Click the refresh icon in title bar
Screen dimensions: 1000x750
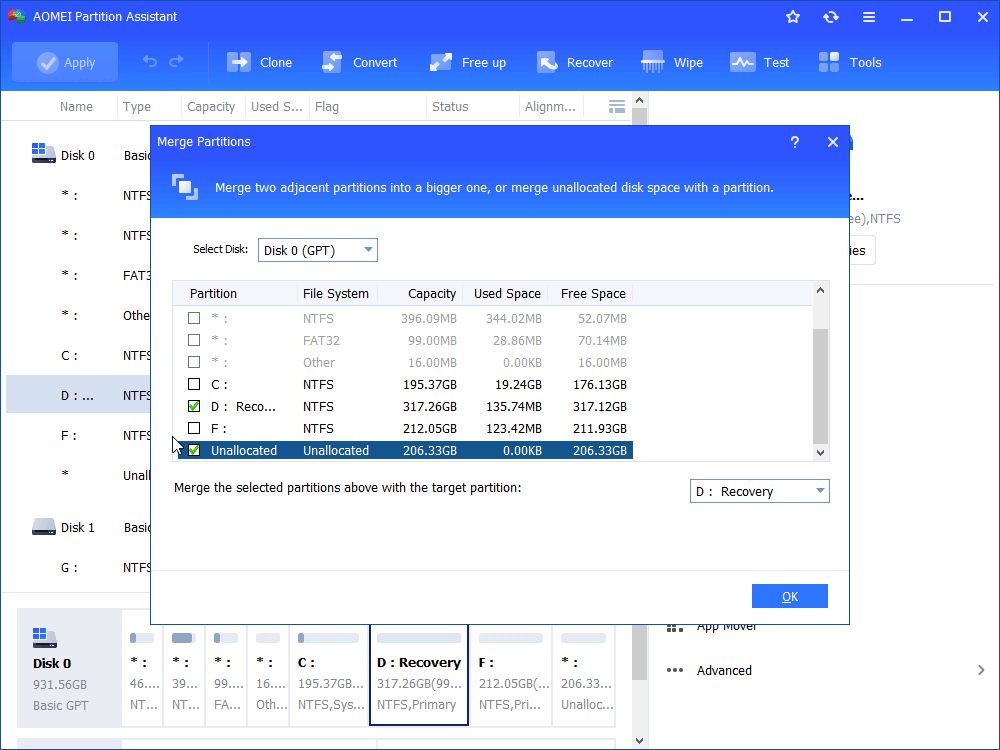click(x=830, y=17)
